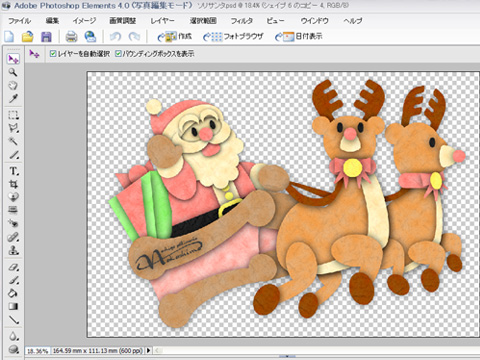This screenshot has height=360, width=480.
Task: Toggle the バウンディングボックスを表示 checkbox
Action: click(x=118, y=53)
